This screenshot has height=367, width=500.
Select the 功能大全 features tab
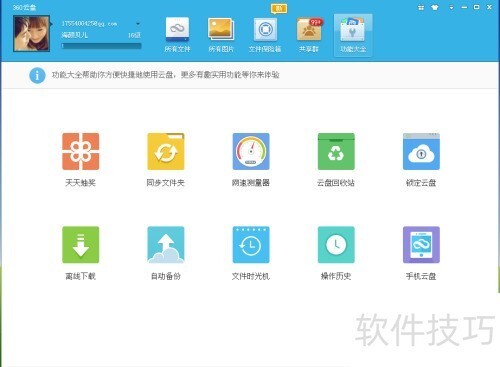coord(353,35)
